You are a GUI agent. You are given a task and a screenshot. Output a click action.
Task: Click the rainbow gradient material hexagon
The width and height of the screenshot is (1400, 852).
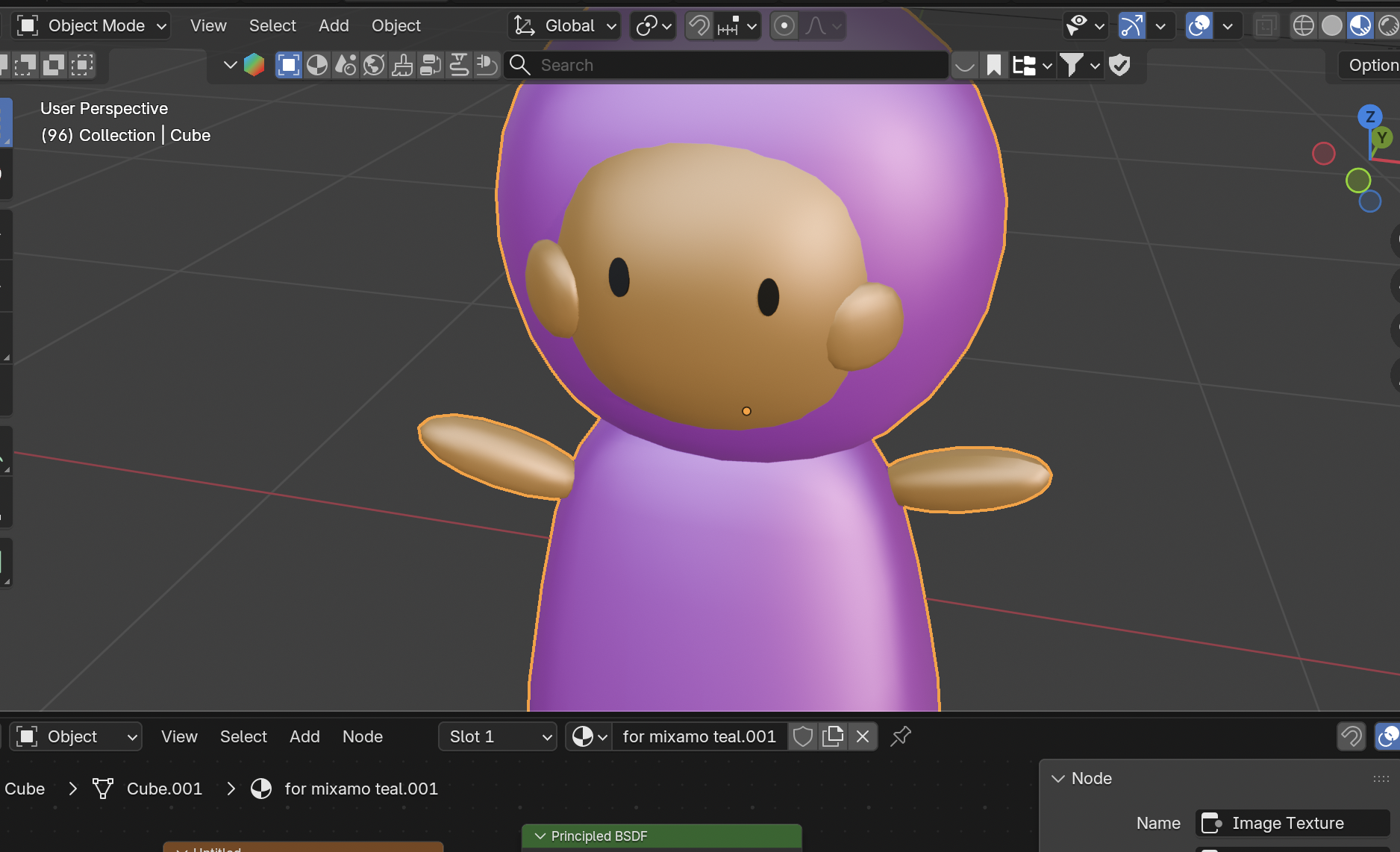[x=254, y=65]
